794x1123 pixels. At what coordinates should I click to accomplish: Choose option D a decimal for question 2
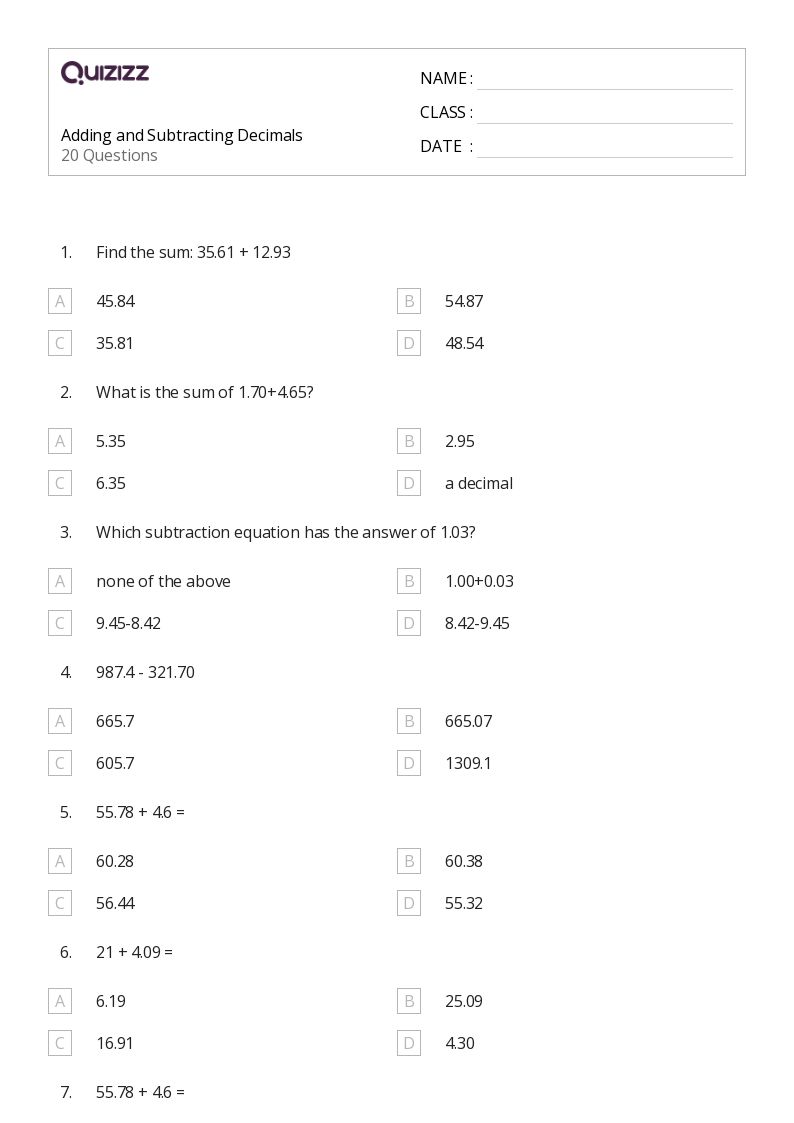[409, 483]
